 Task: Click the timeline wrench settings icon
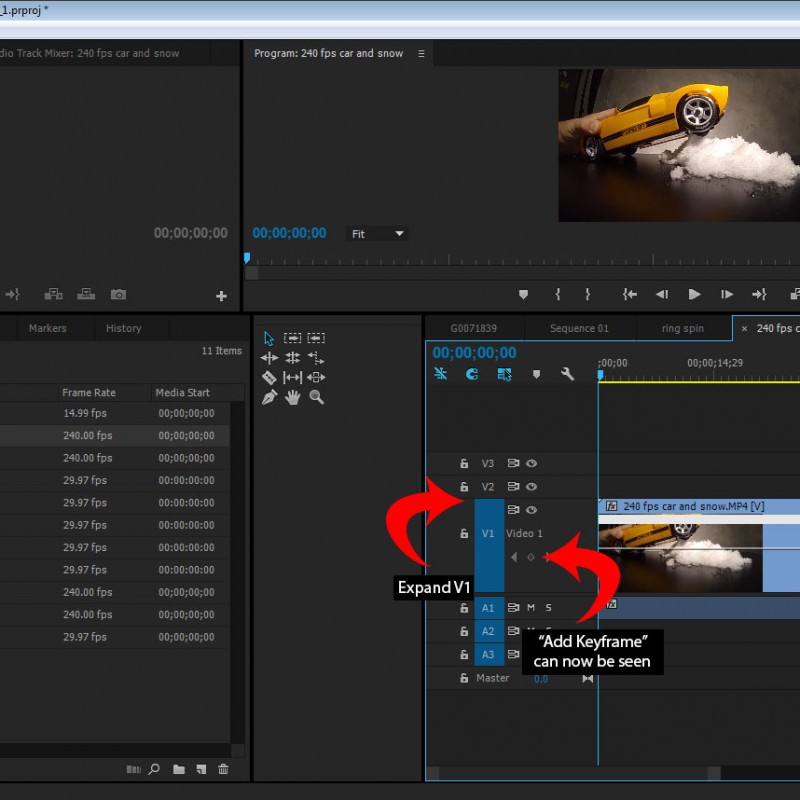(567, 374)
